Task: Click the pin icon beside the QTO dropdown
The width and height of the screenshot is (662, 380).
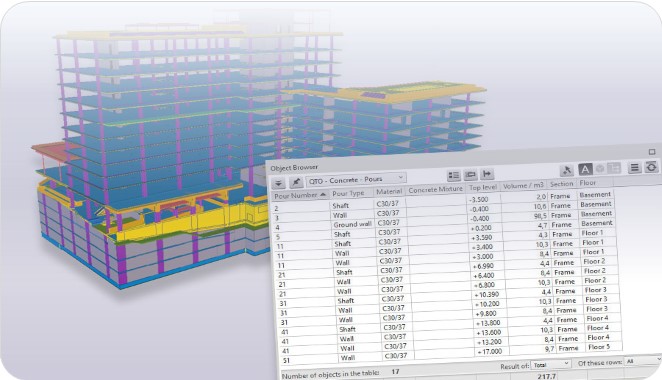Action: [296, 182]
